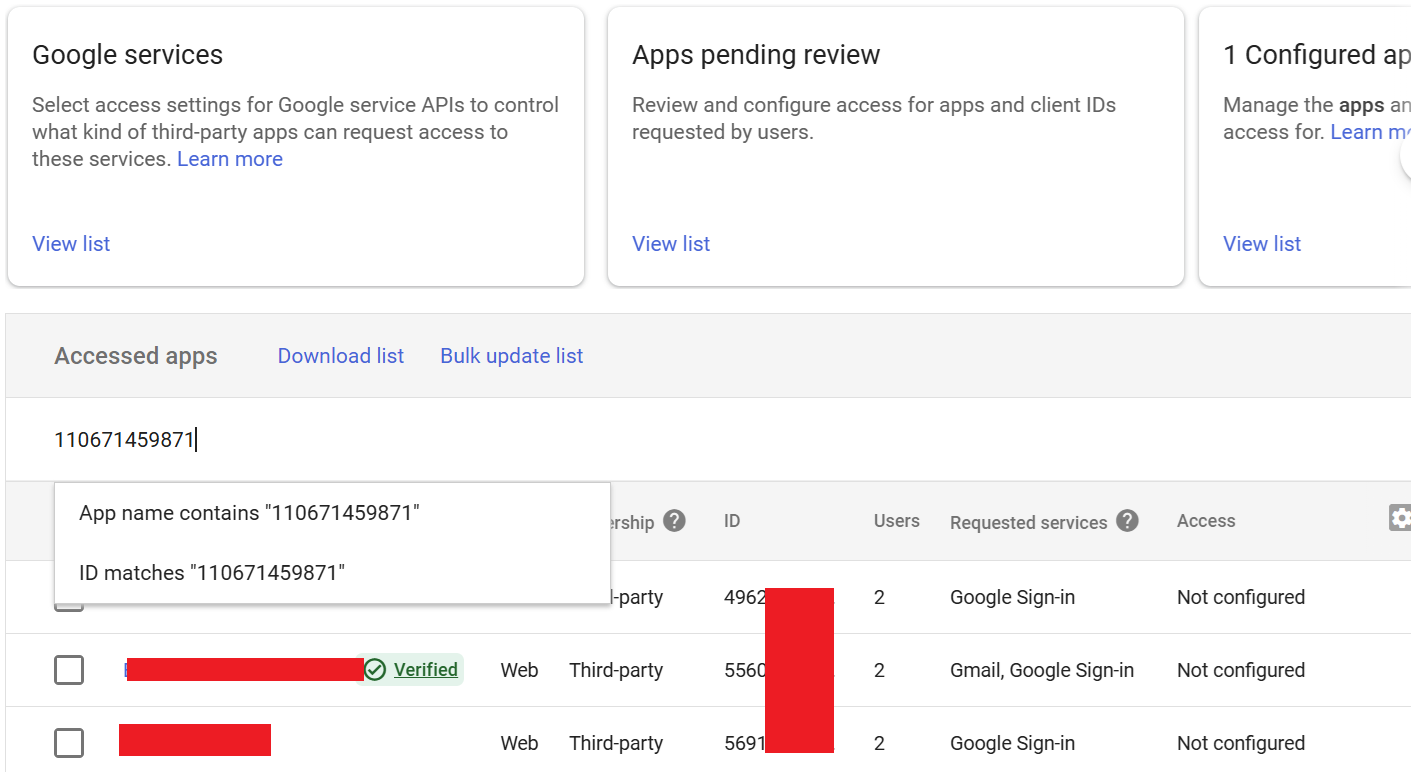Open View list under Google services
This screenshot has height=772, width=1411.
71,243
